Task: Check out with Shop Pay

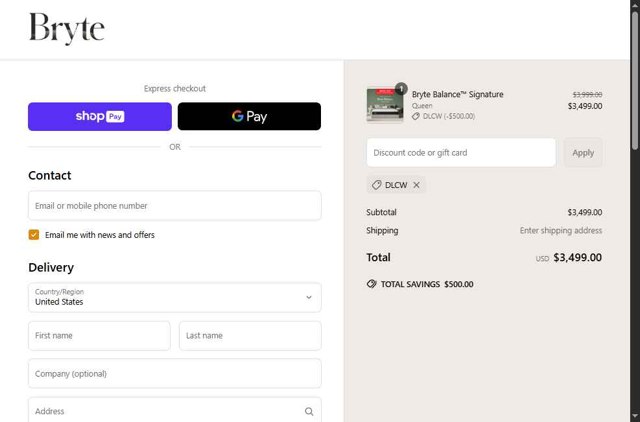Action: [x=100, y=117]
